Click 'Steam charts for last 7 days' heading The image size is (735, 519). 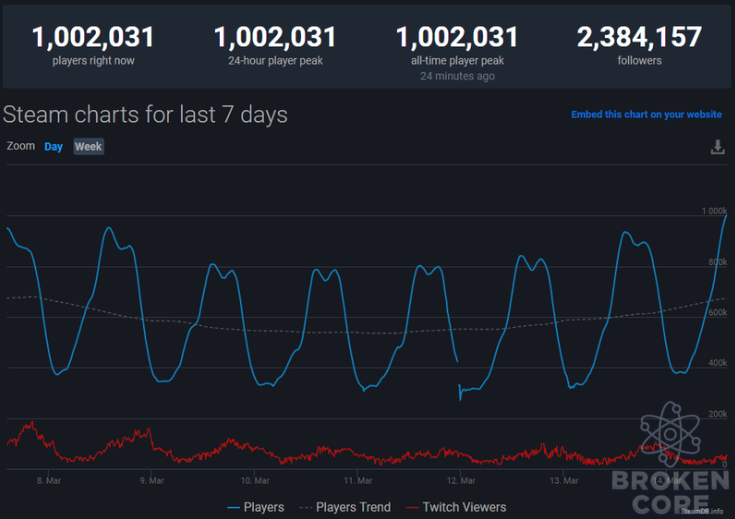coord(145,115)
